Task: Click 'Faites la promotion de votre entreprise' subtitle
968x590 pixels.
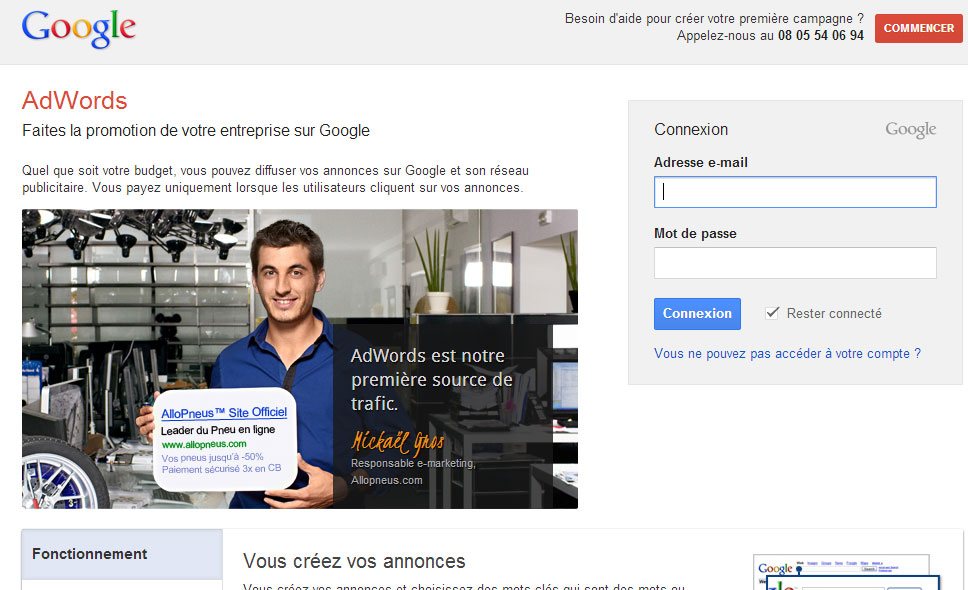Action: click(x=196, y=131)
